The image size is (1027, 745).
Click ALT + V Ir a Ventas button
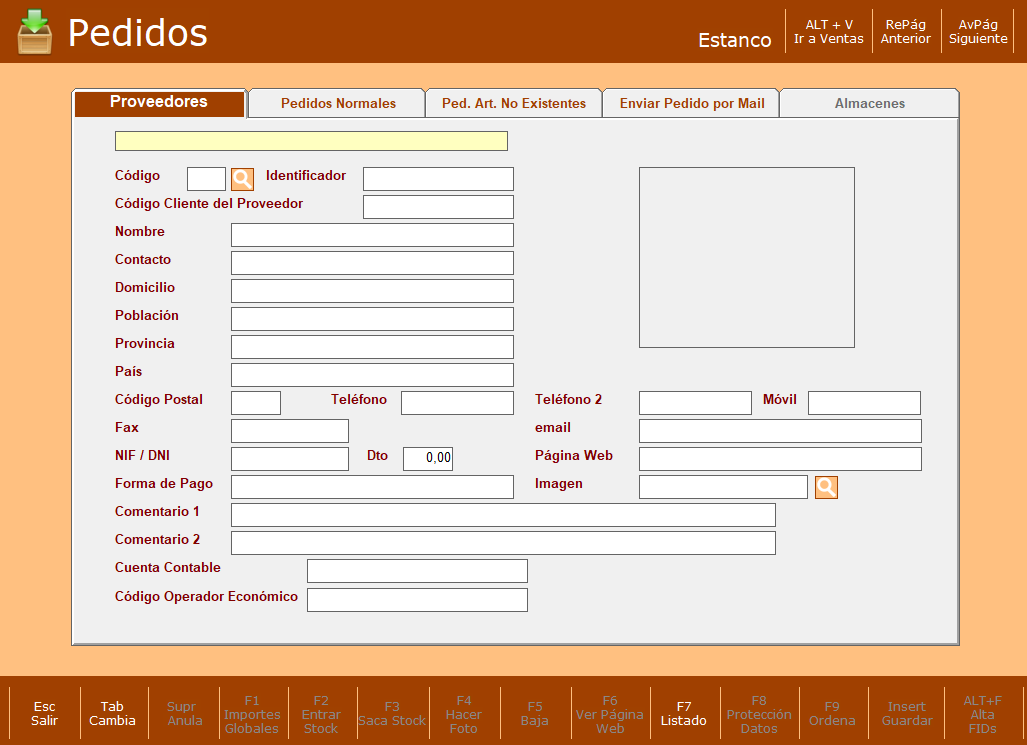[829, 31]
